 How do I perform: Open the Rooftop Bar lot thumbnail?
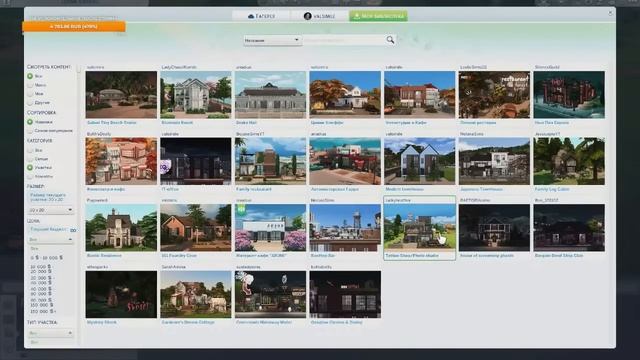(345, 228)
